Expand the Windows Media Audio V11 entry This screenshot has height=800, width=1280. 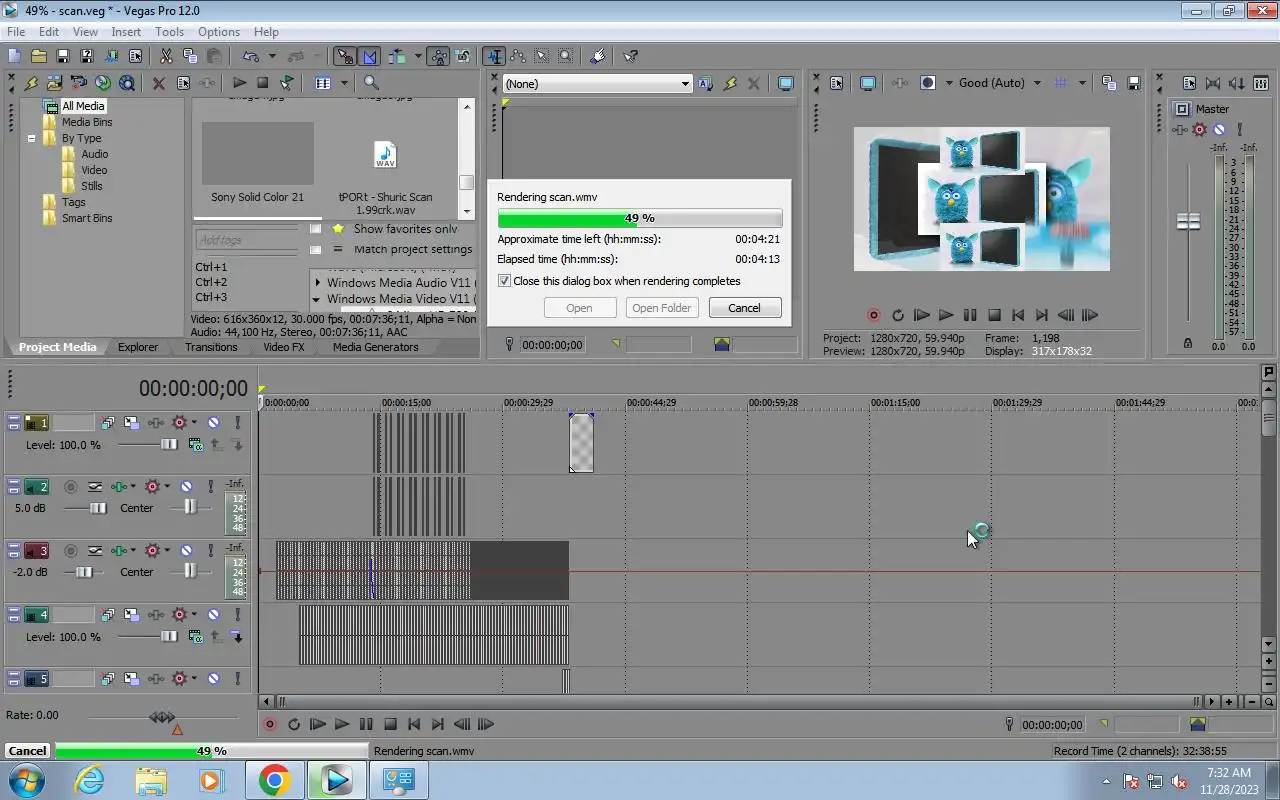[318, 283]
